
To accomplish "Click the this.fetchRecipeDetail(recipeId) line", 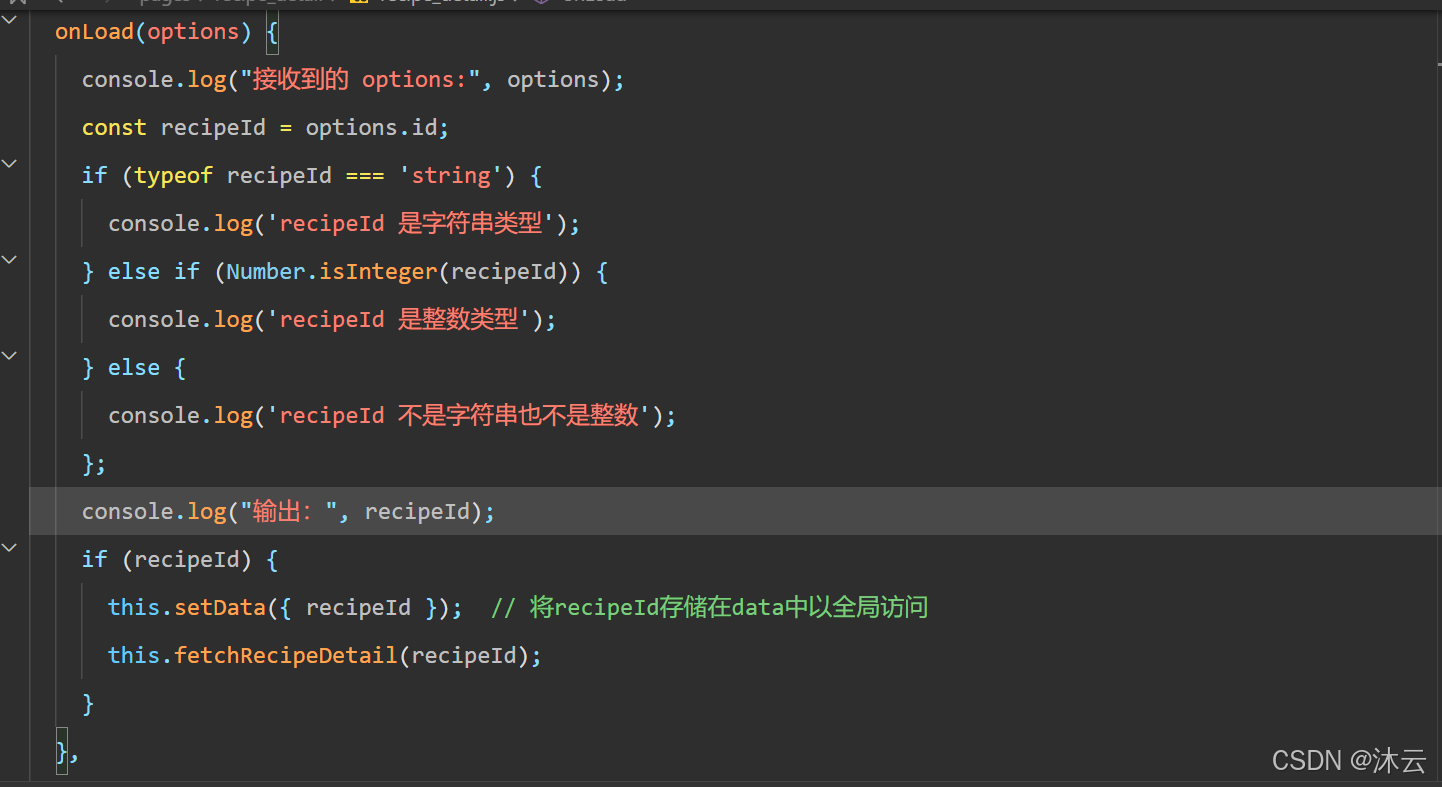I will tap(325, 656).
